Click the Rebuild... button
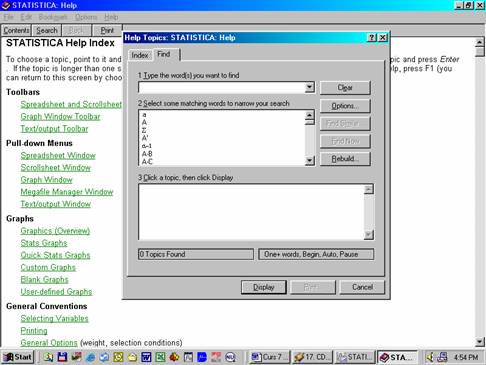 click(x=345, y=159)
